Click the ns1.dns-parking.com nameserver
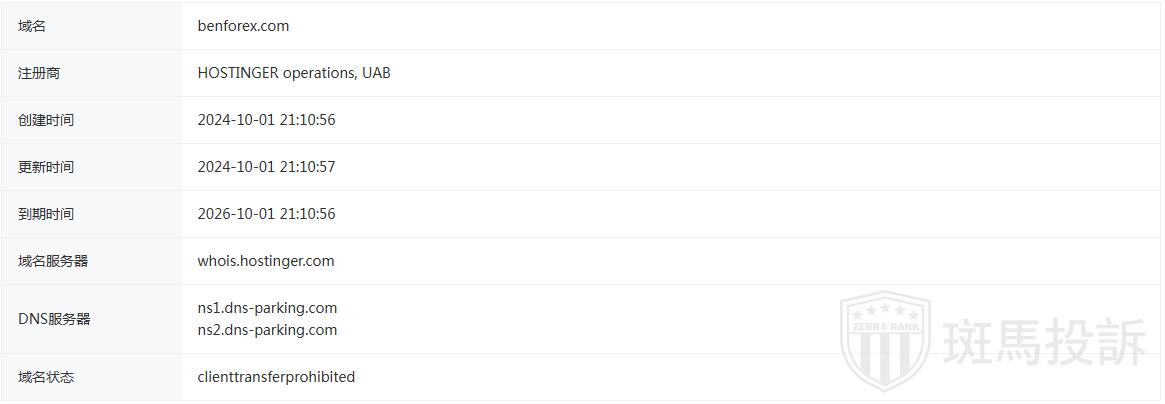1165x404 pixels. pos(267,308)
